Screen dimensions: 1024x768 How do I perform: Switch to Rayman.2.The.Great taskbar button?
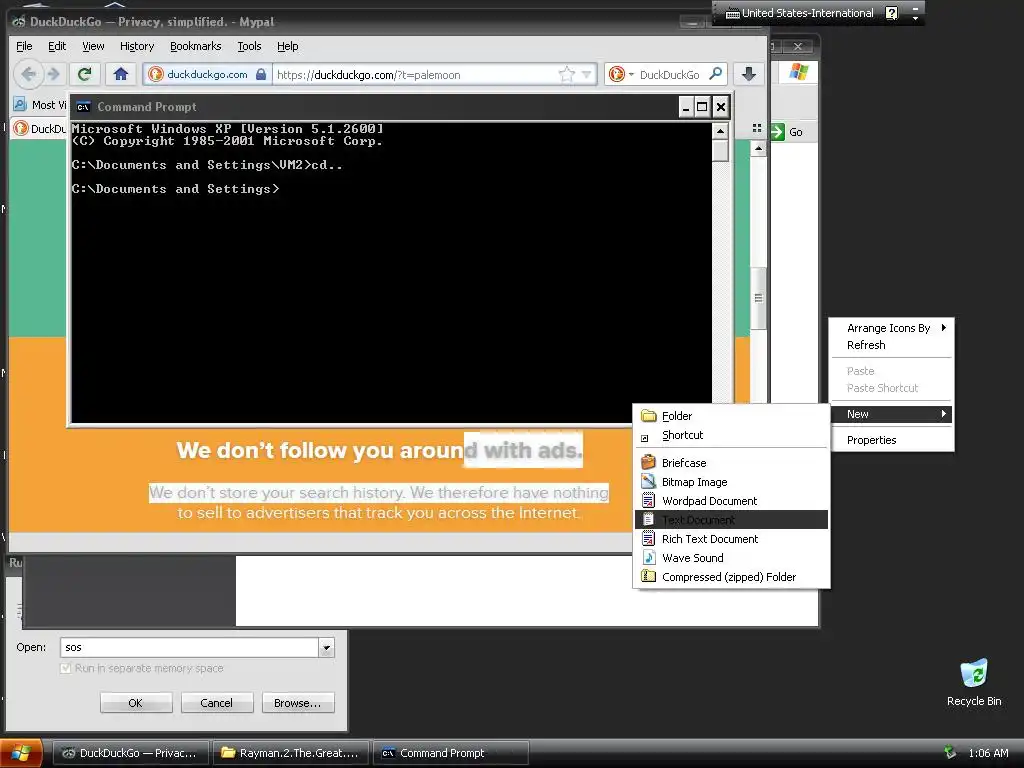(291, 753)
